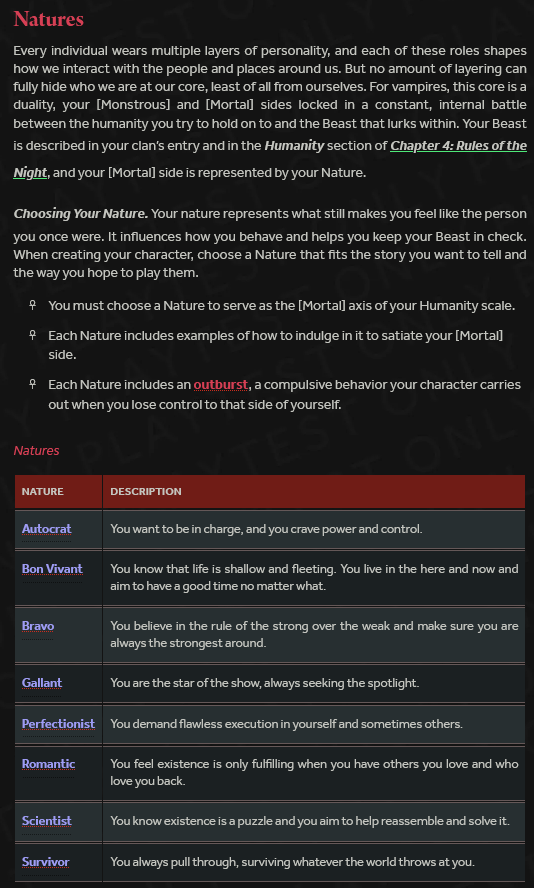Click the ankh bullet beside 'includes an outburst'

tap(32, 385)
